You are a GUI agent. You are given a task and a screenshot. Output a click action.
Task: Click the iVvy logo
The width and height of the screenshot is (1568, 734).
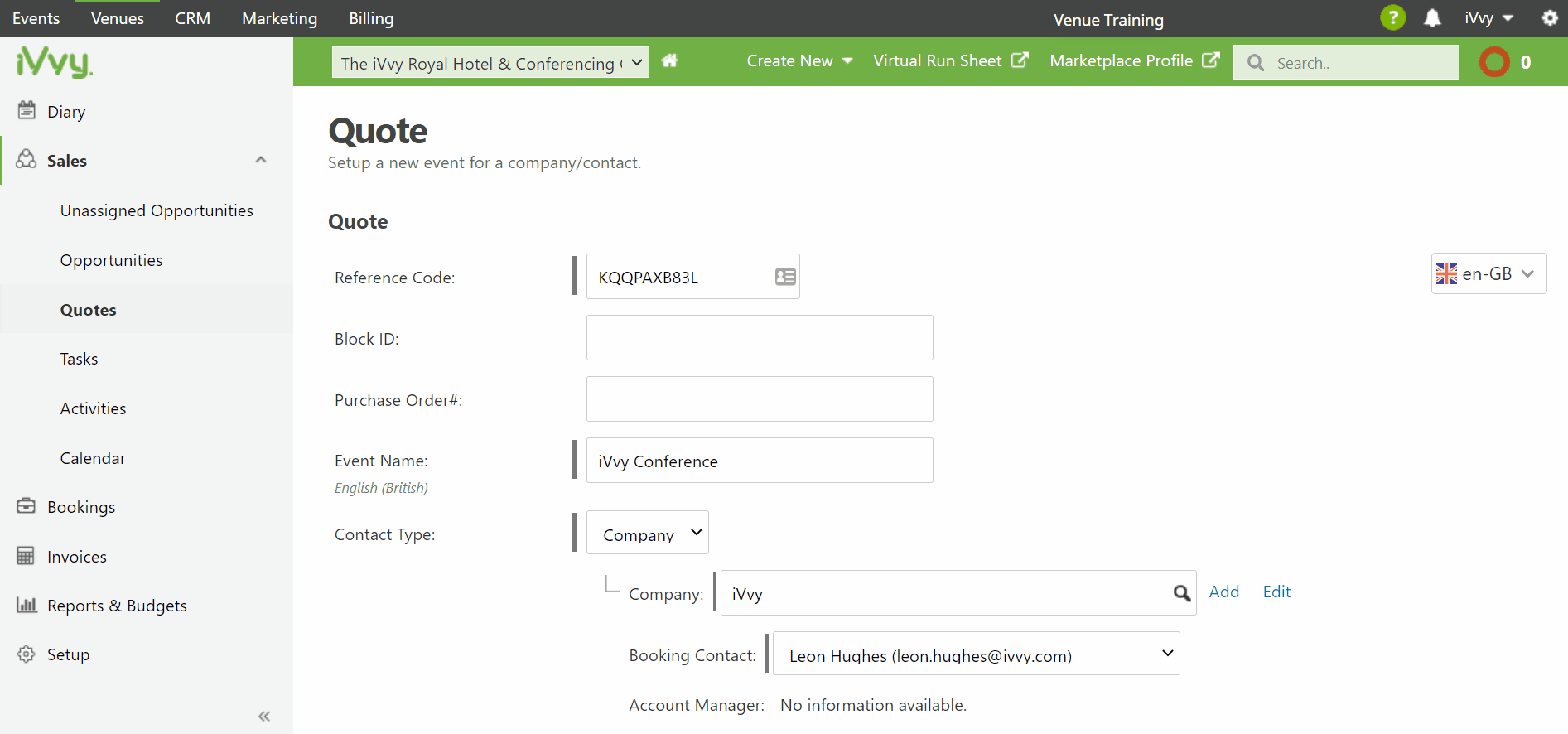(55, 62)
